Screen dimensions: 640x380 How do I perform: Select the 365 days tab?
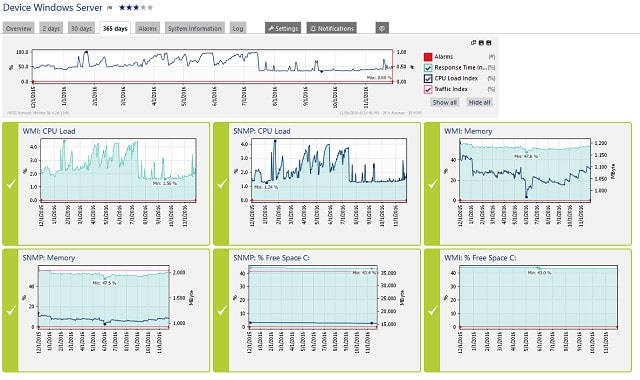pos(115,28)
